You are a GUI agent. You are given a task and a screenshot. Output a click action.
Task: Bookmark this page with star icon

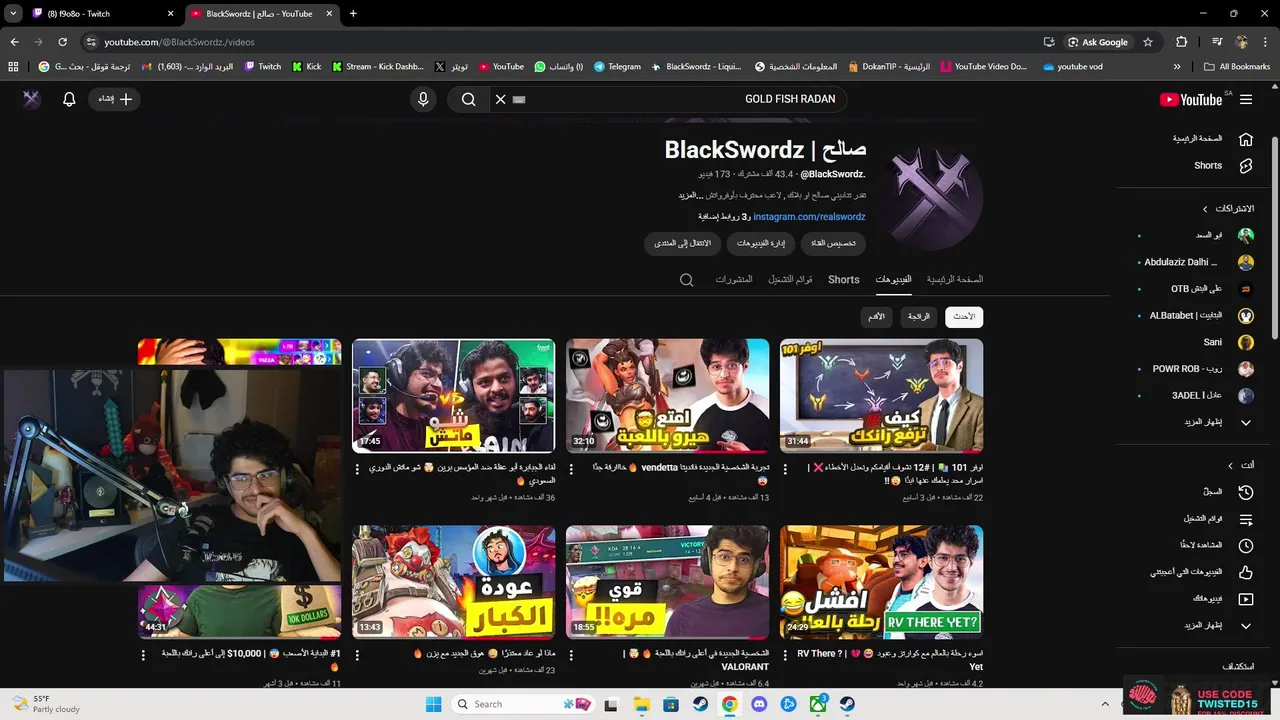tap(1148, 42)
